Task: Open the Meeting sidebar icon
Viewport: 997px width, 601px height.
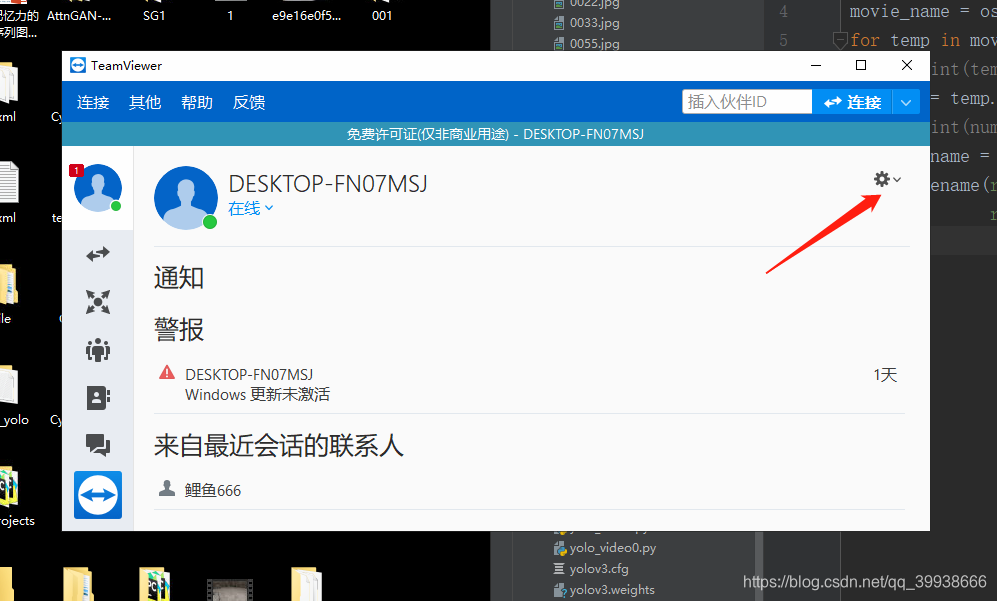Action: [98, 350]
